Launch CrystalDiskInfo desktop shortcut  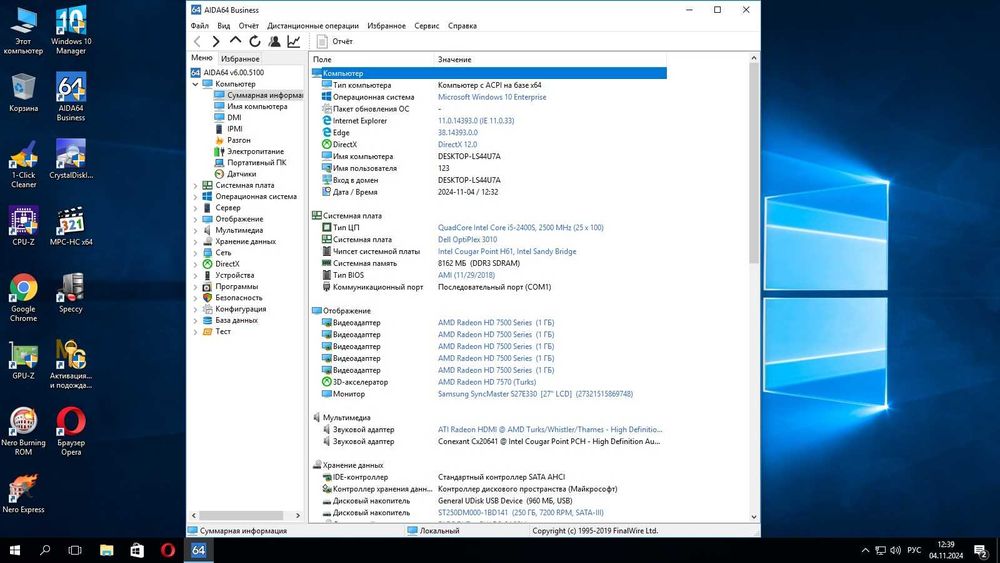coord(71,159)
